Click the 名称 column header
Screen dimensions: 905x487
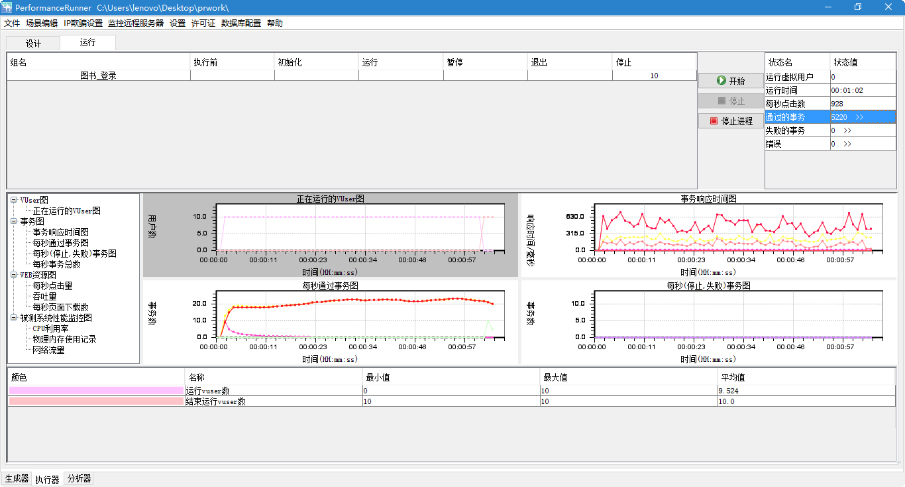pos(274,377)
